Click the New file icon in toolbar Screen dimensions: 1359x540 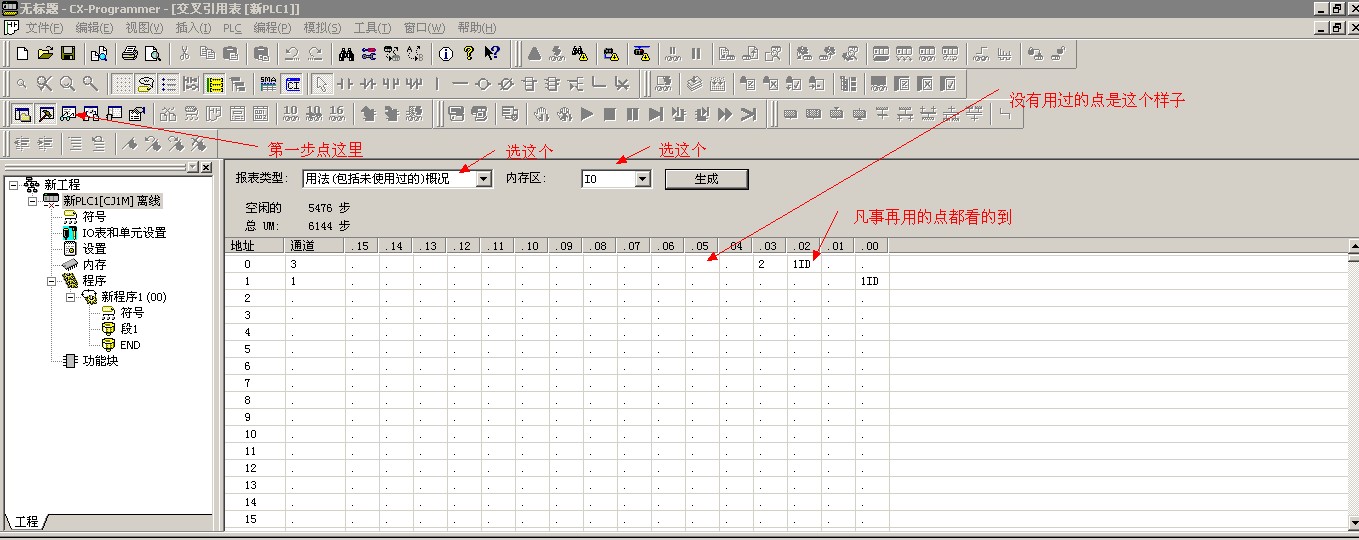[x=22, y=53]
